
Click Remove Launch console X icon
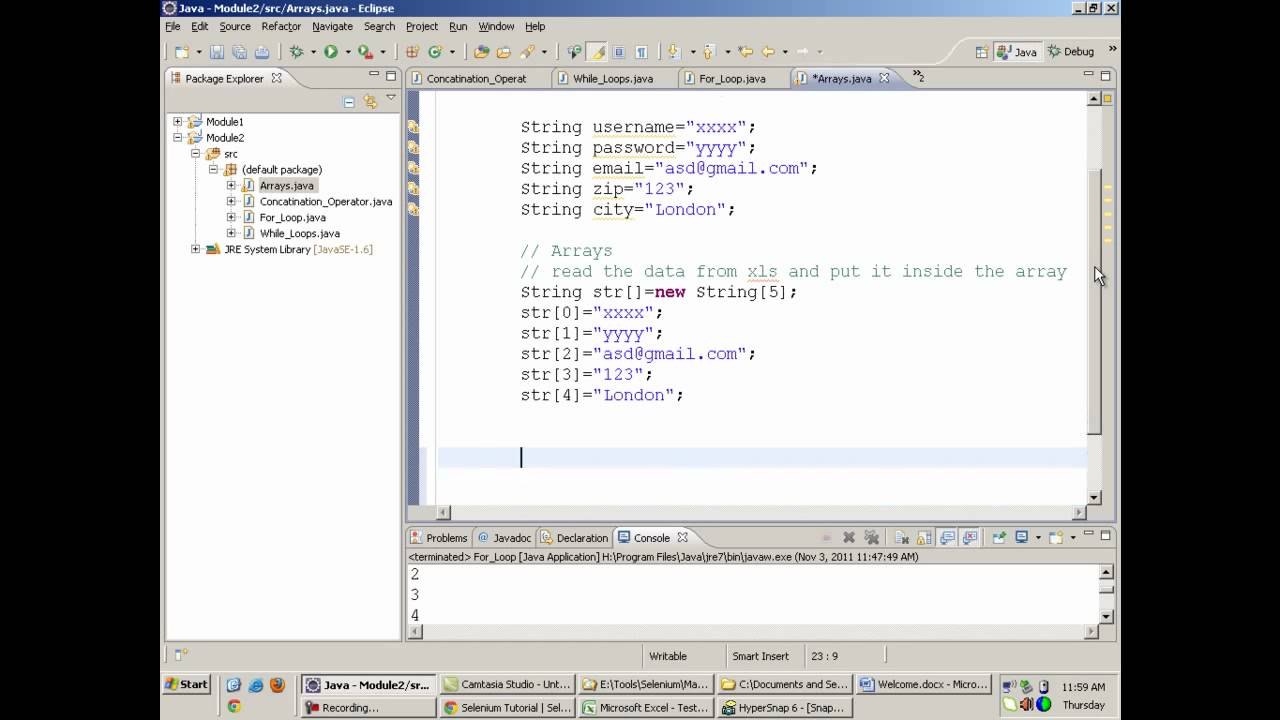coord(849,538)
